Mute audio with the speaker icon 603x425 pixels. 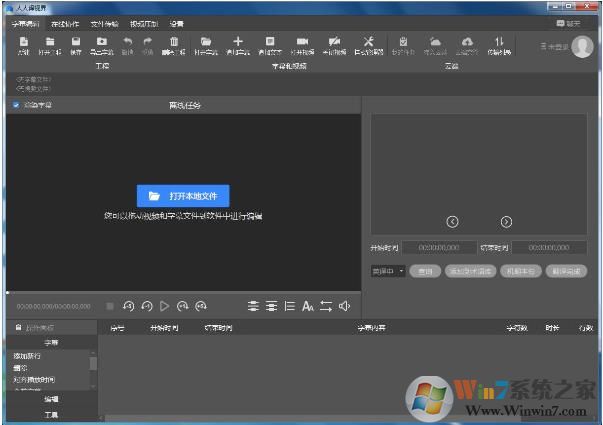344,305
